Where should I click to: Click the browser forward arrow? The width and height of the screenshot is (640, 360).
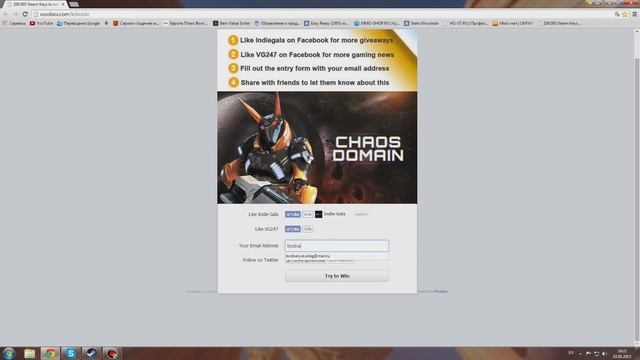pos(15,14)
